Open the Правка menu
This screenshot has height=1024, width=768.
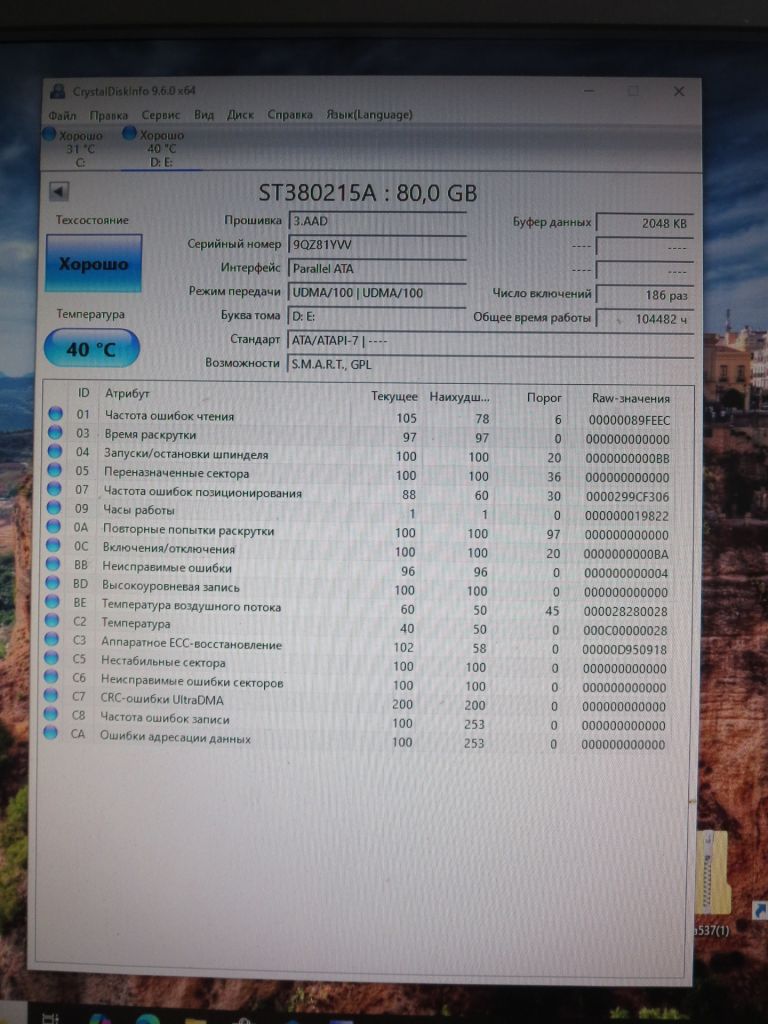point(108,116)
